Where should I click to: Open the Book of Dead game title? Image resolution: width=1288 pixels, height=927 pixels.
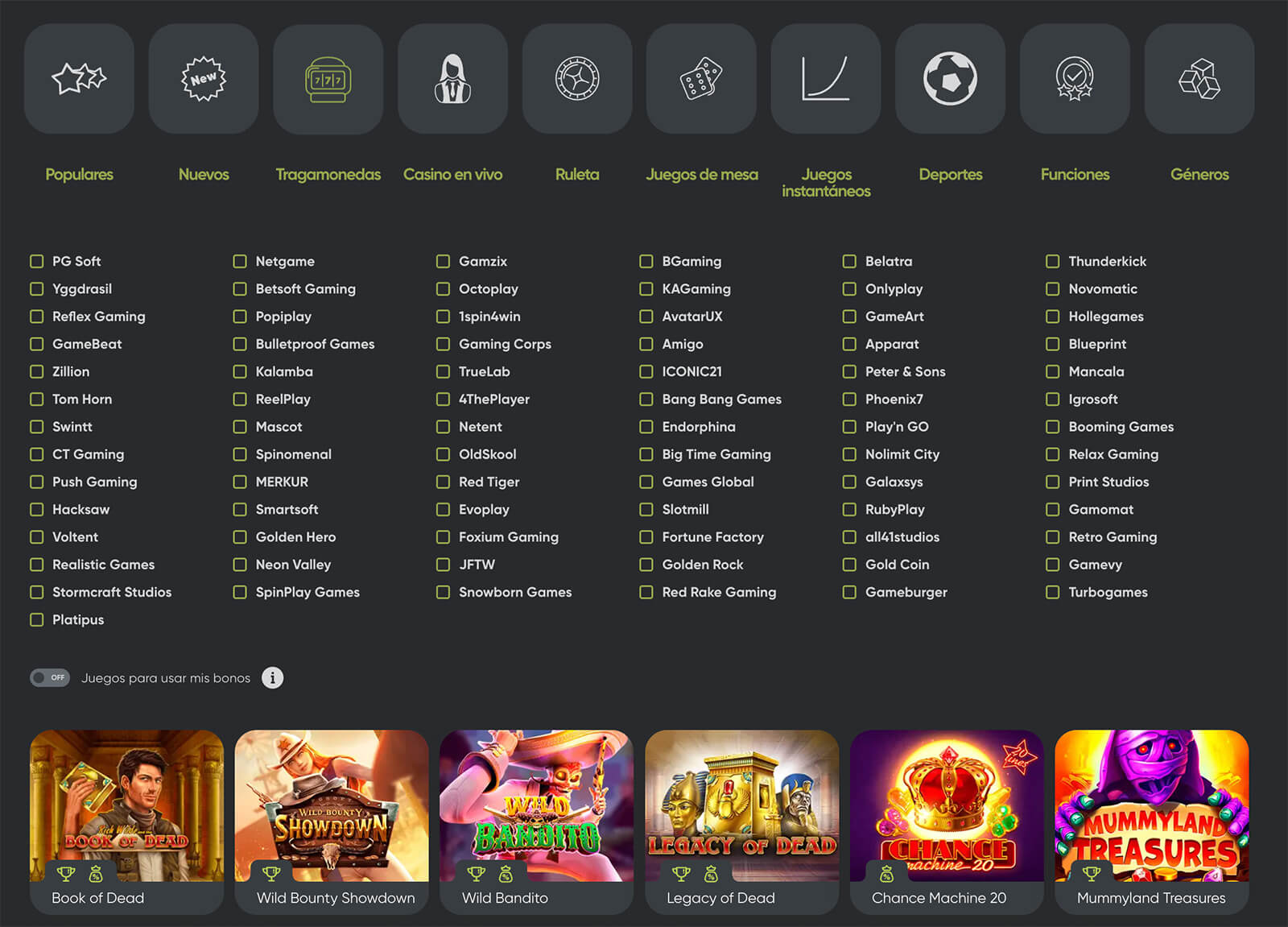98,898
